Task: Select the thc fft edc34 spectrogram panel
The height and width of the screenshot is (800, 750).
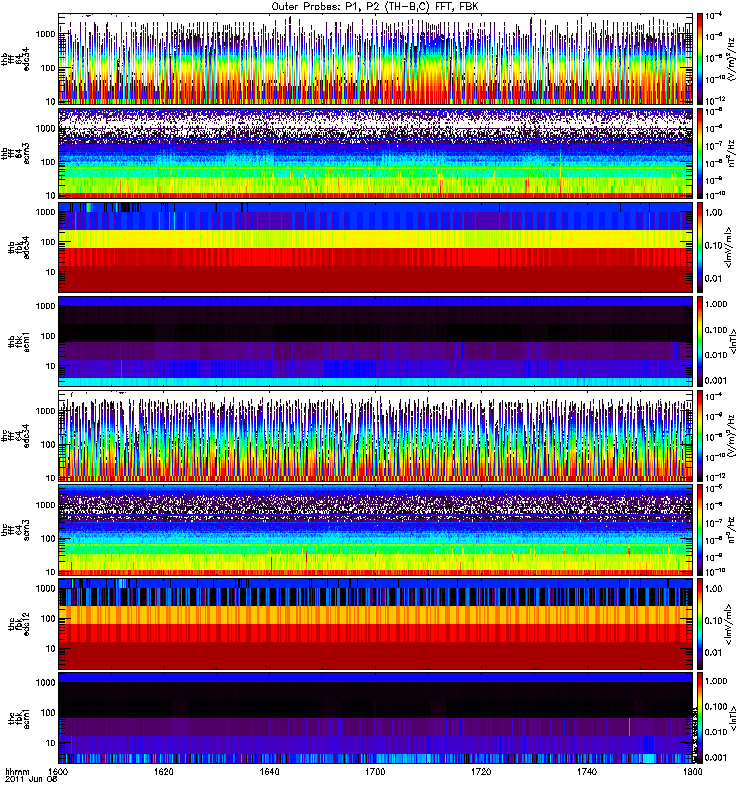Action: click(x=376, y=435)
